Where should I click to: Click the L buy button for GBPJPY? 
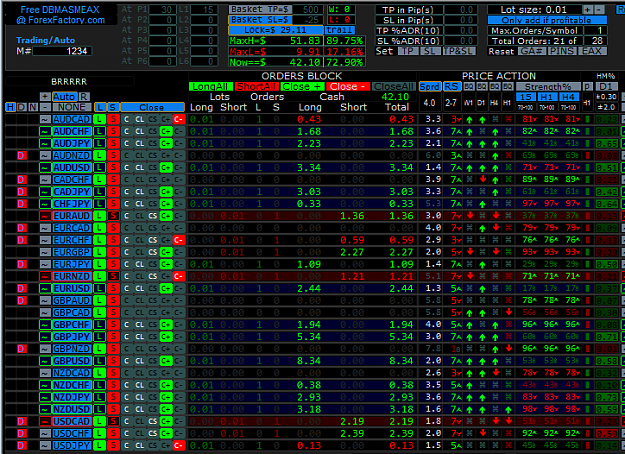click(99, 336)
